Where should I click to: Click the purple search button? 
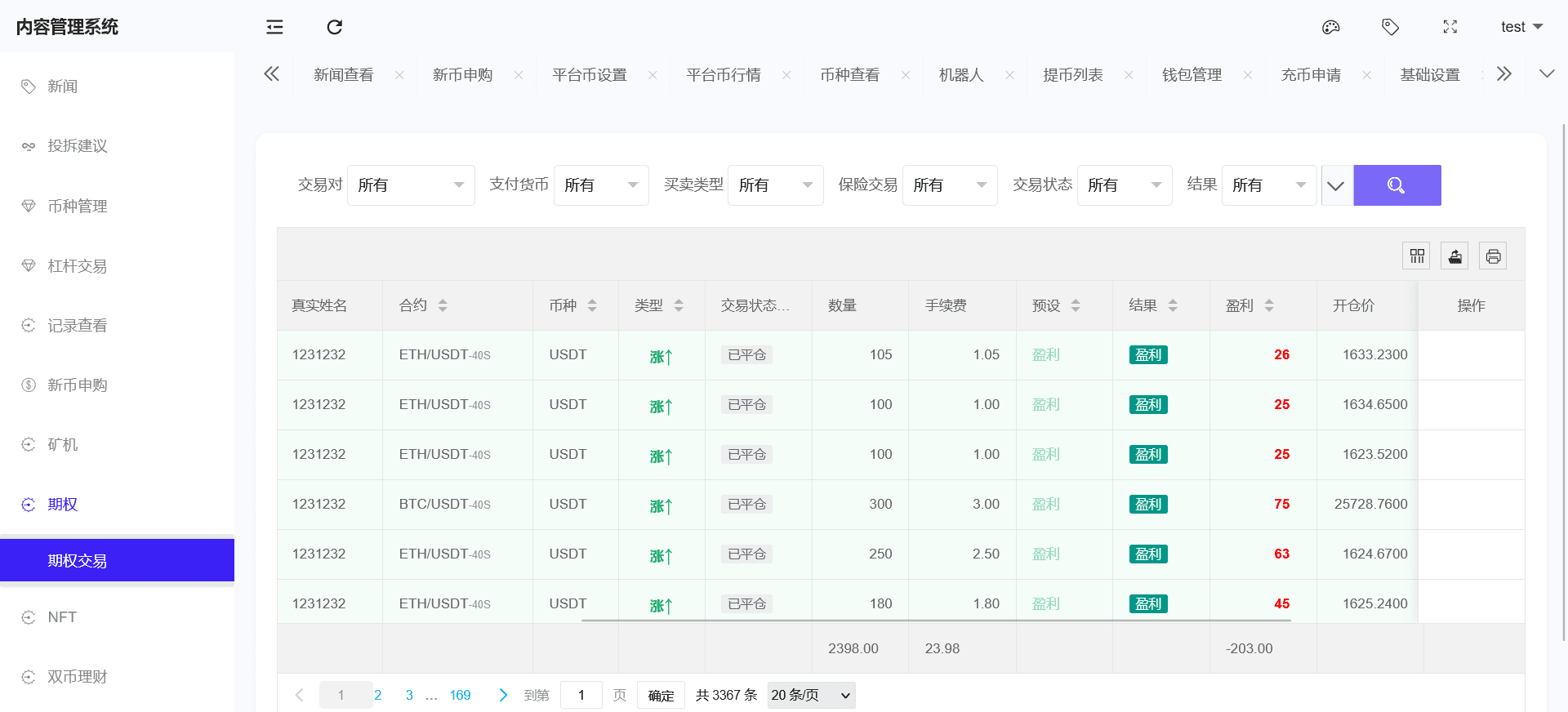[1396, 185]
